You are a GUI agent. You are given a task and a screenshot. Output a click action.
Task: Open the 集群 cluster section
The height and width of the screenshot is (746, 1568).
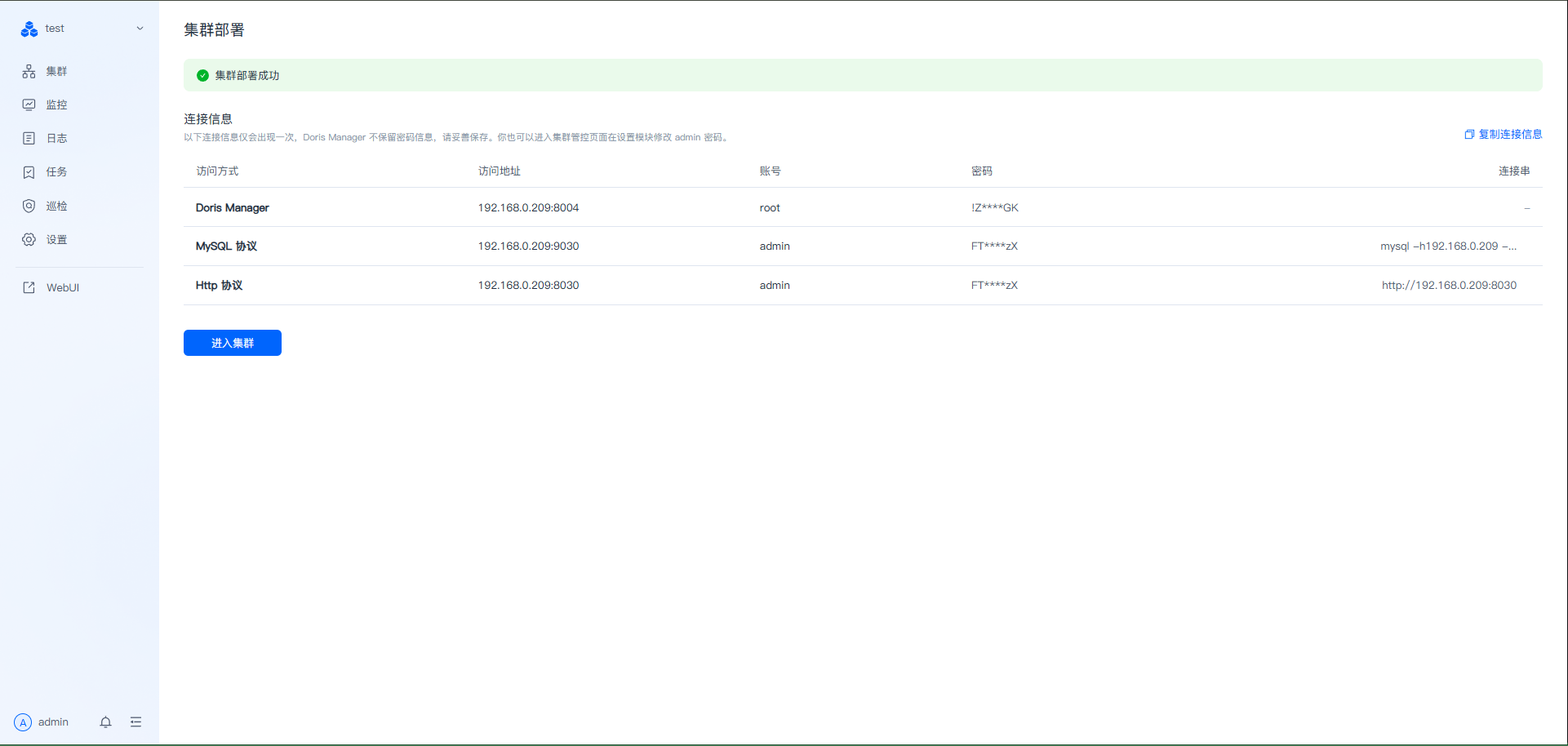[x=56, y=72]
